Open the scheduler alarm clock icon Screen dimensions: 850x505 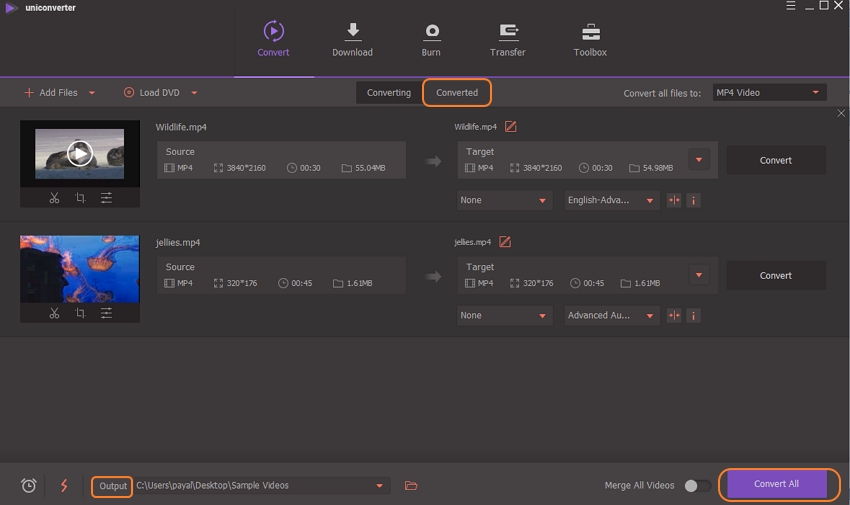29,486
